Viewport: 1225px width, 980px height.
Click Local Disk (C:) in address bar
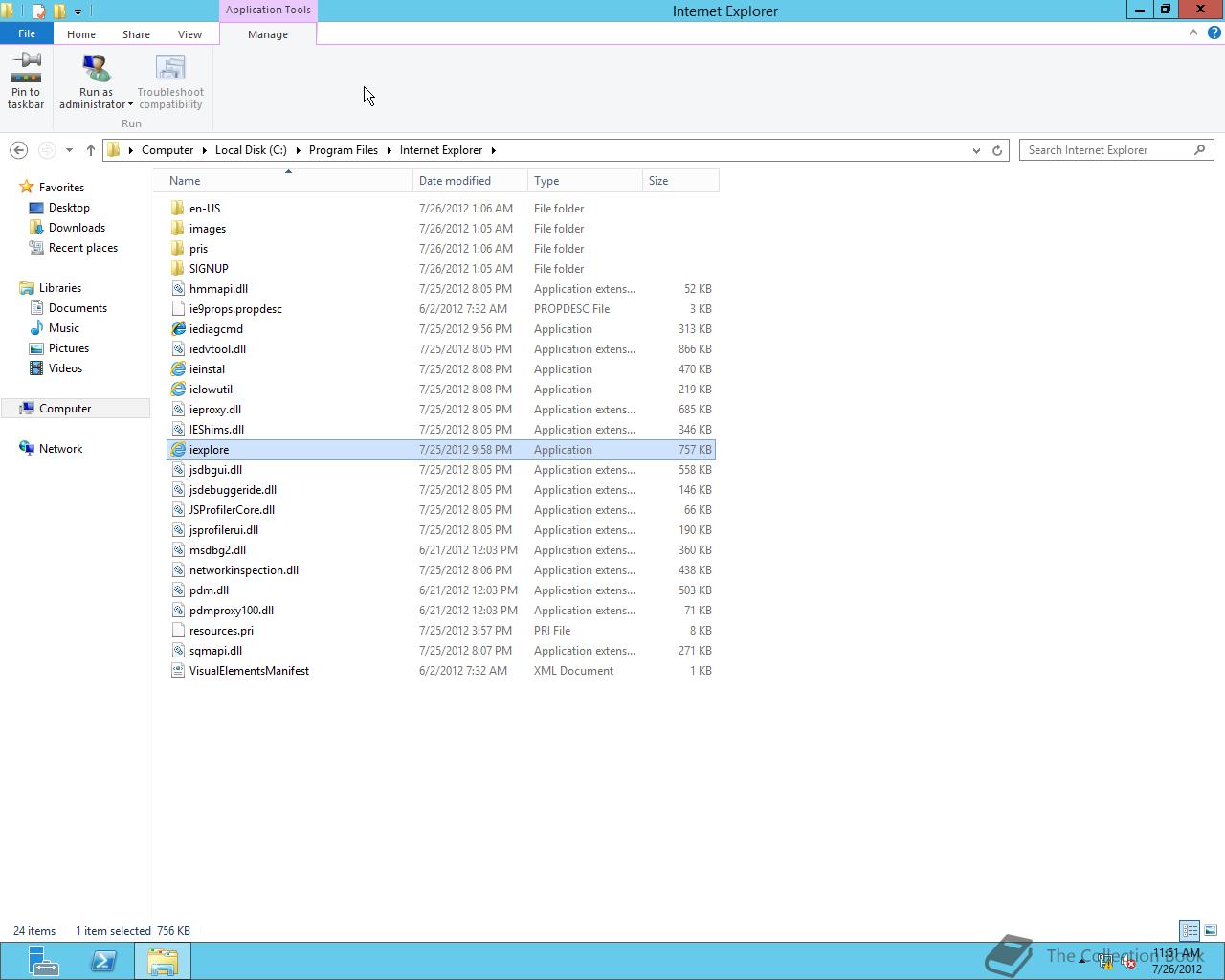click(251, 150)
